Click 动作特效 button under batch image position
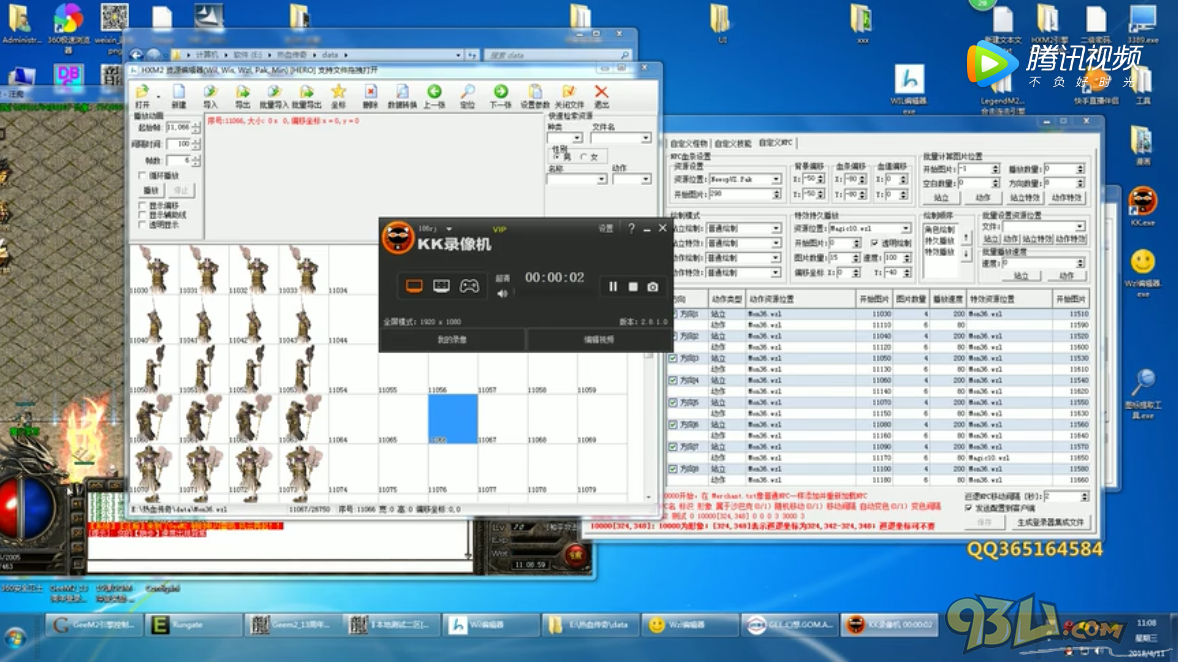The height and width of the screenshot is (662, 1178). click(x=1066, y=198)
